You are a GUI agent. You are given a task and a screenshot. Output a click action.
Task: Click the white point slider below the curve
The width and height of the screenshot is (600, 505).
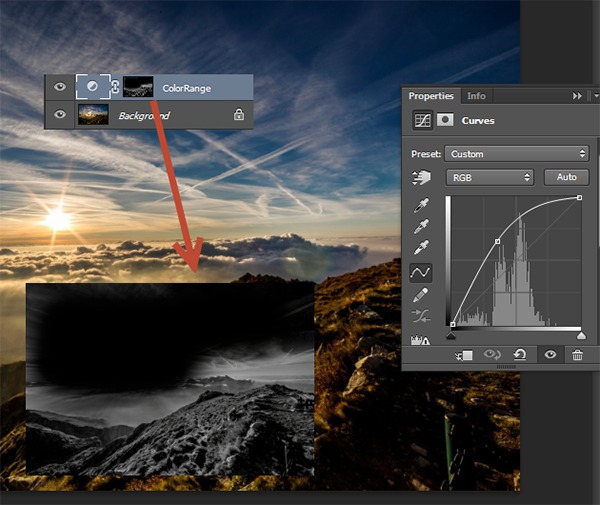(581, 335)
